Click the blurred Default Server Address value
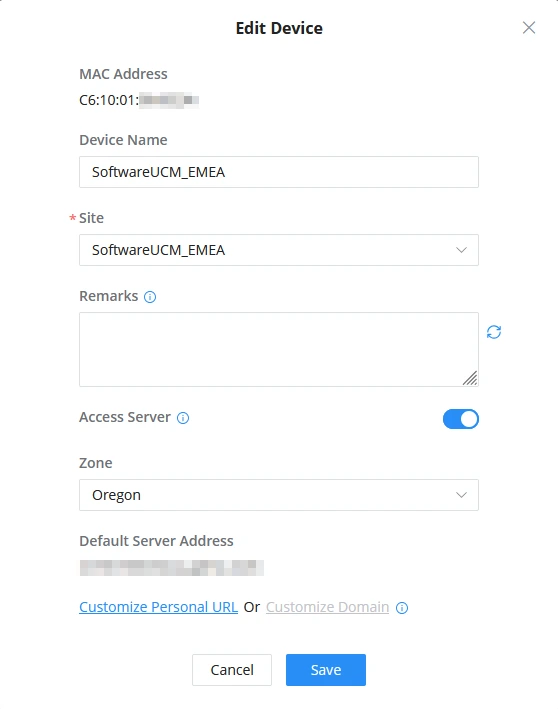This screenshot has width=558, height=709. tap(171, 567)
